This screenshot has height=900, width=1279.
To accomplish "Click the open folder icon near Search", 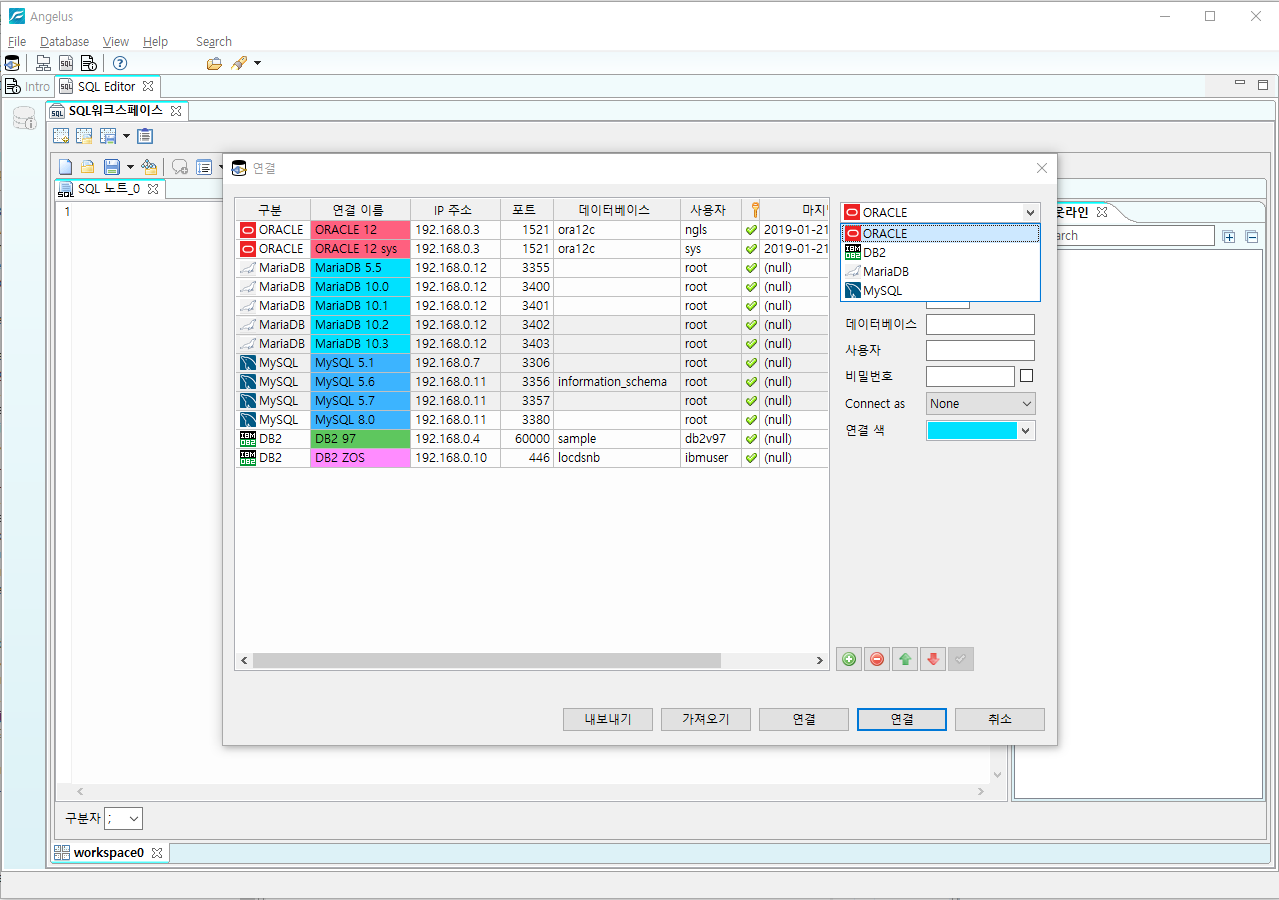I will pyautogui.click(x=214, y=63).
